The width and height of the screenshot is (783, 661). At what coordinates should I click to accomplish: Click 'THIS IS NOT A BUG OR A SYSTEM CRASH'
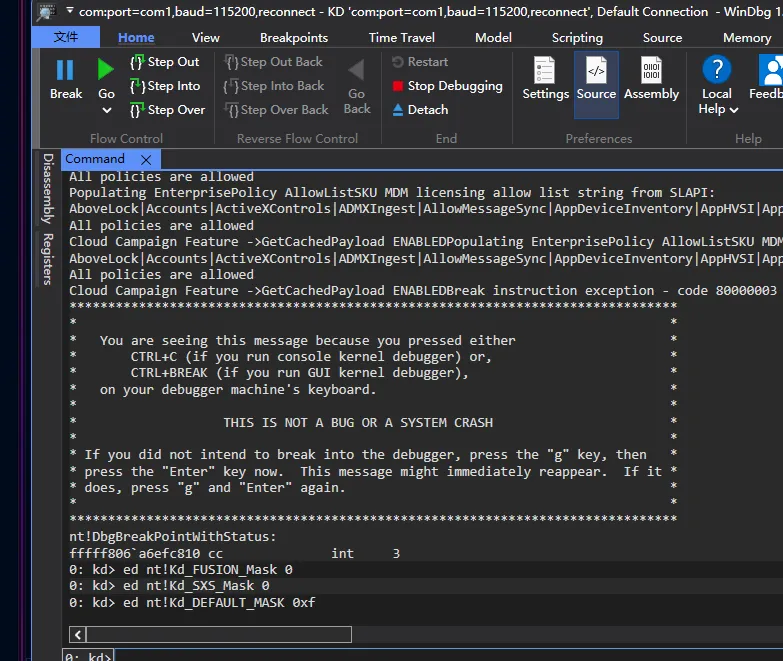[358, 423]
